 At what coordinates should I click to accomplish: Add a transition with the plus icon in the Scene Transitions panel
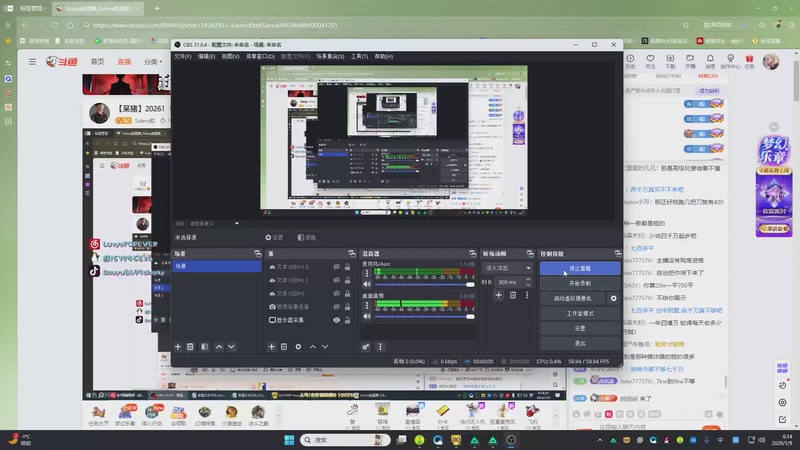(x=498, y=295)
